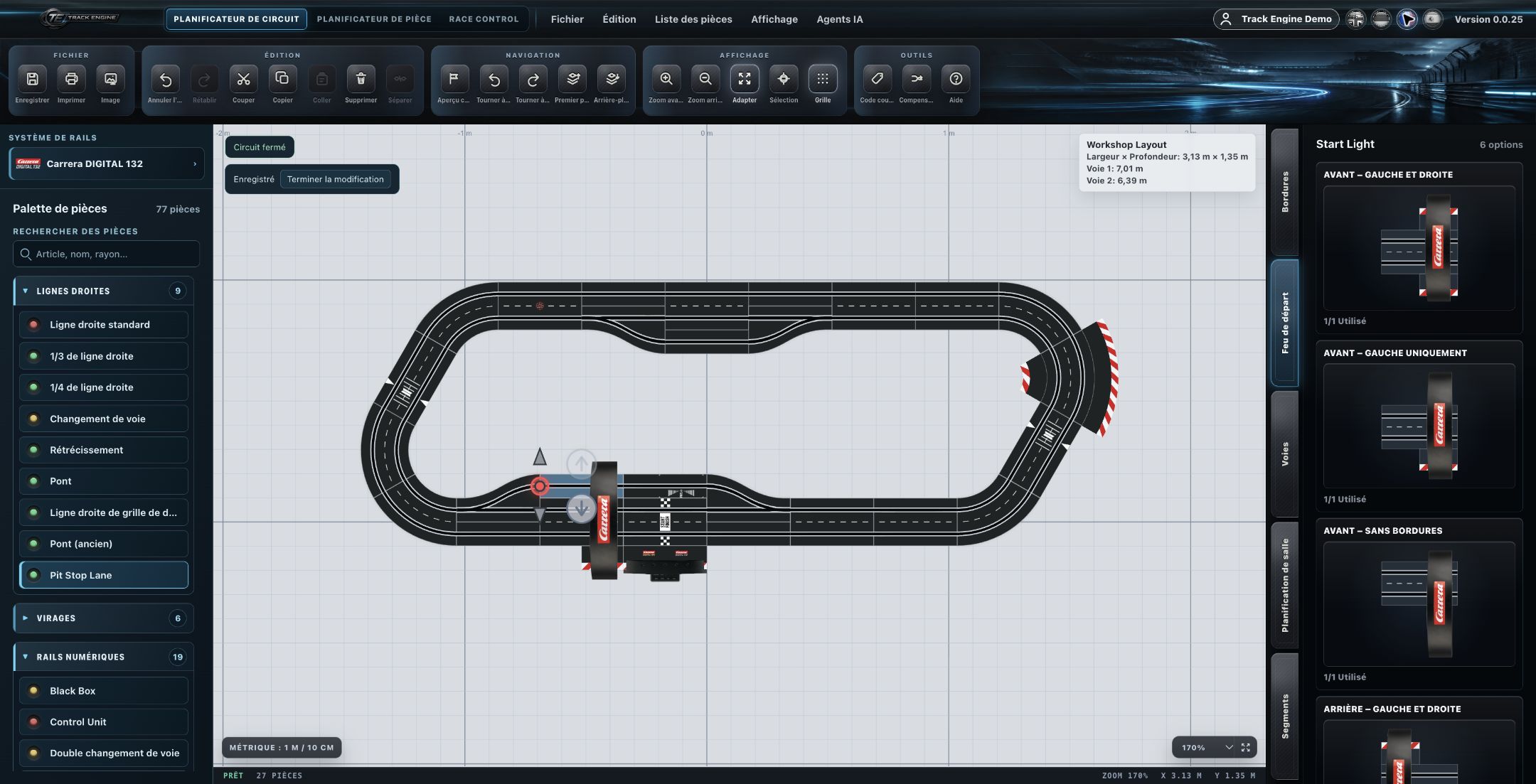Click the Enregistrer save icon

[x=32, y=79]
